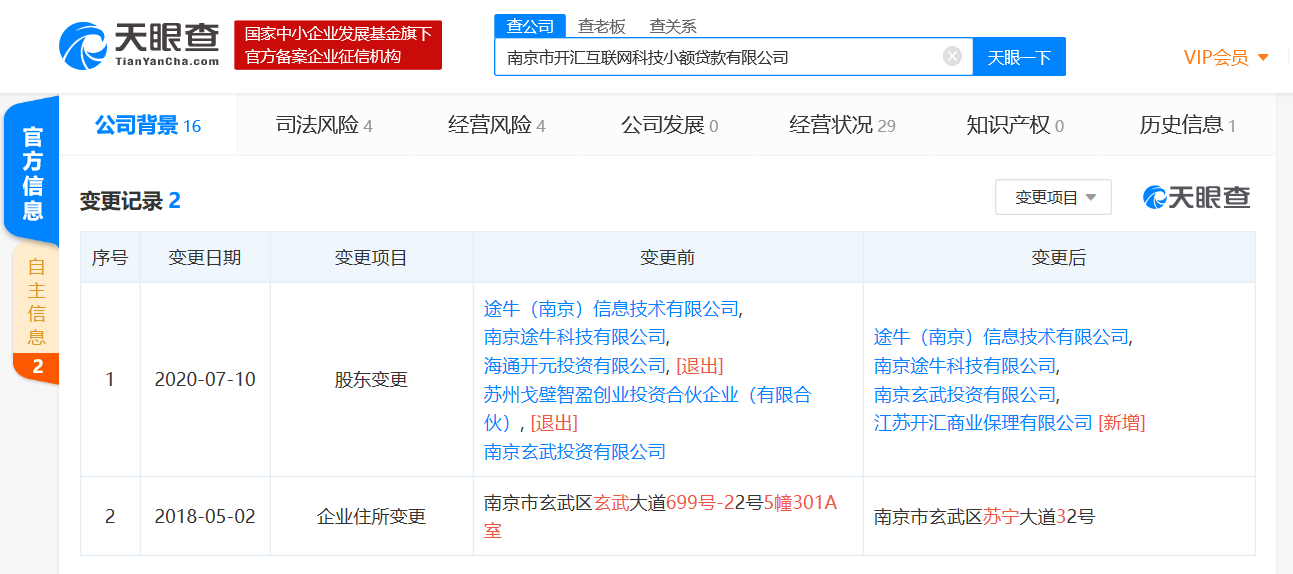Expand the VIP会员 dropdown menu
The width and height of the screenshot is (1293, 574).
[1226, 57]
